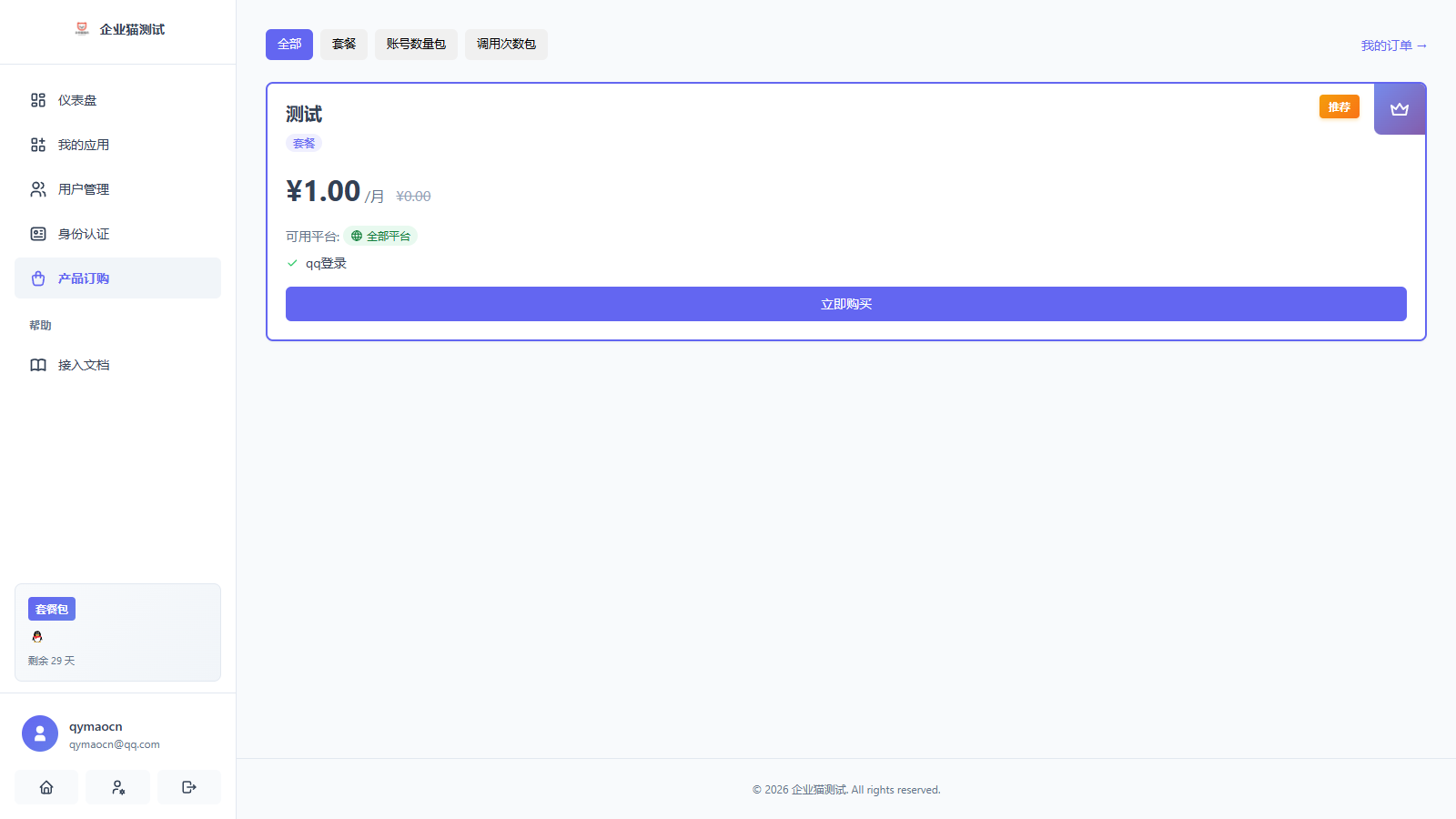The height and width of the screenshot is (819, 1456).
Task: Open account settings via the user-gear icon
Action: pos(117,787)
